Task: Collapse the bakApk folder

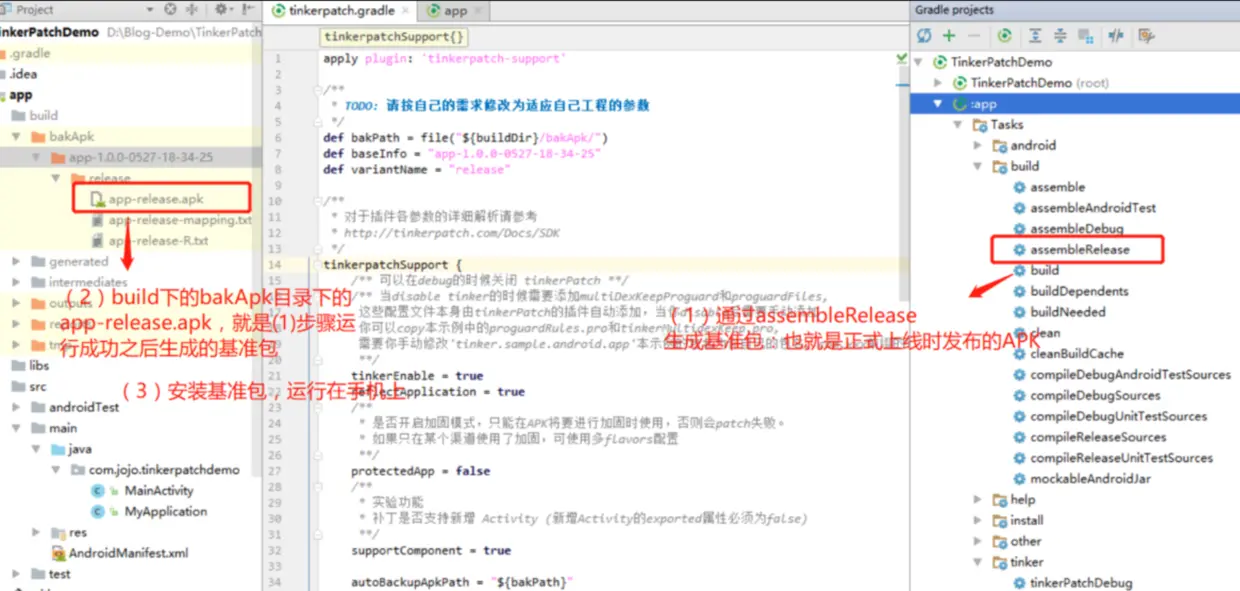Action: pyautogui.click(x=15, y=136)
